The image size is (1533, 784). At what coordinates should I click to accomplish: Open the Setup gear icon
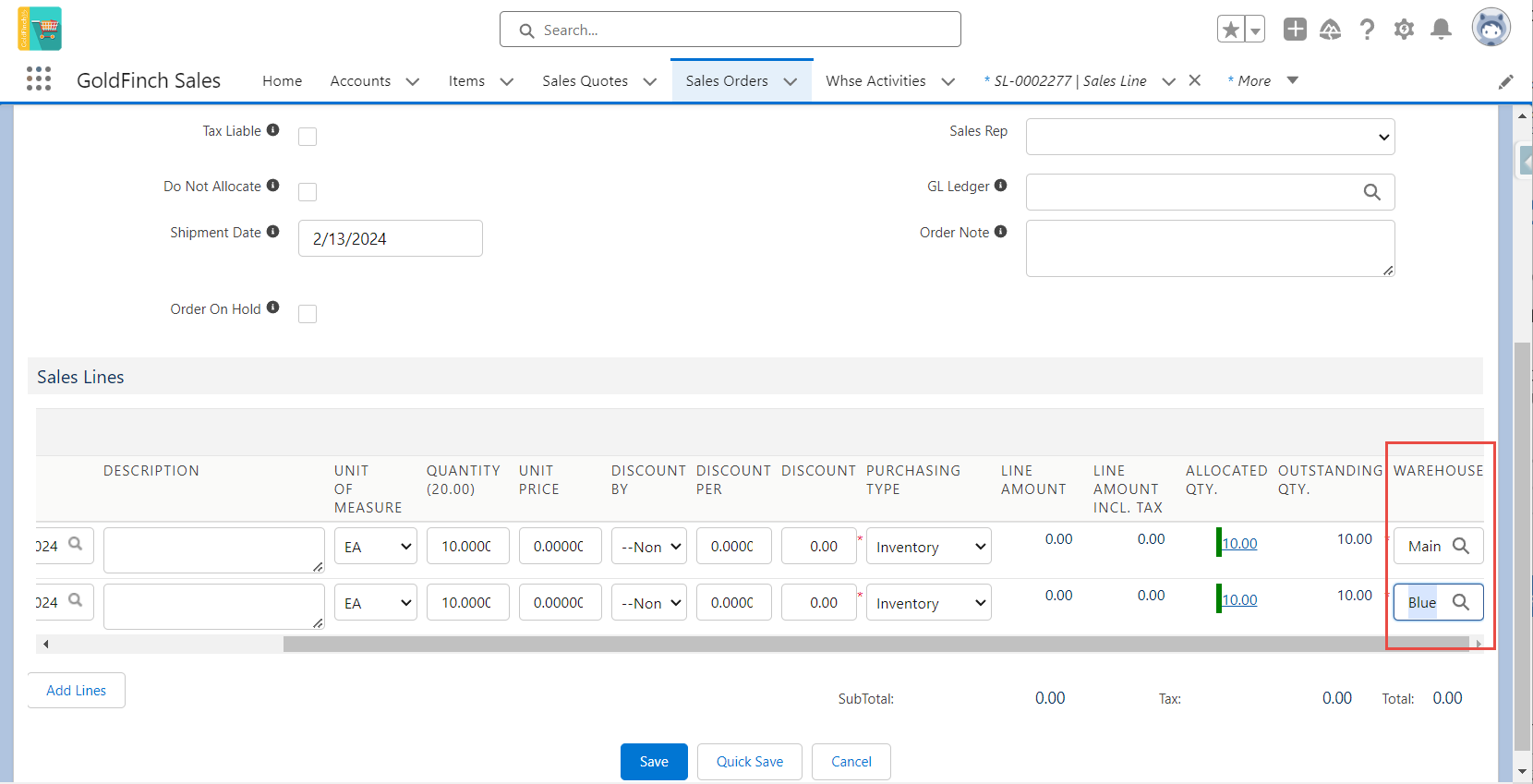(1404, 30)
